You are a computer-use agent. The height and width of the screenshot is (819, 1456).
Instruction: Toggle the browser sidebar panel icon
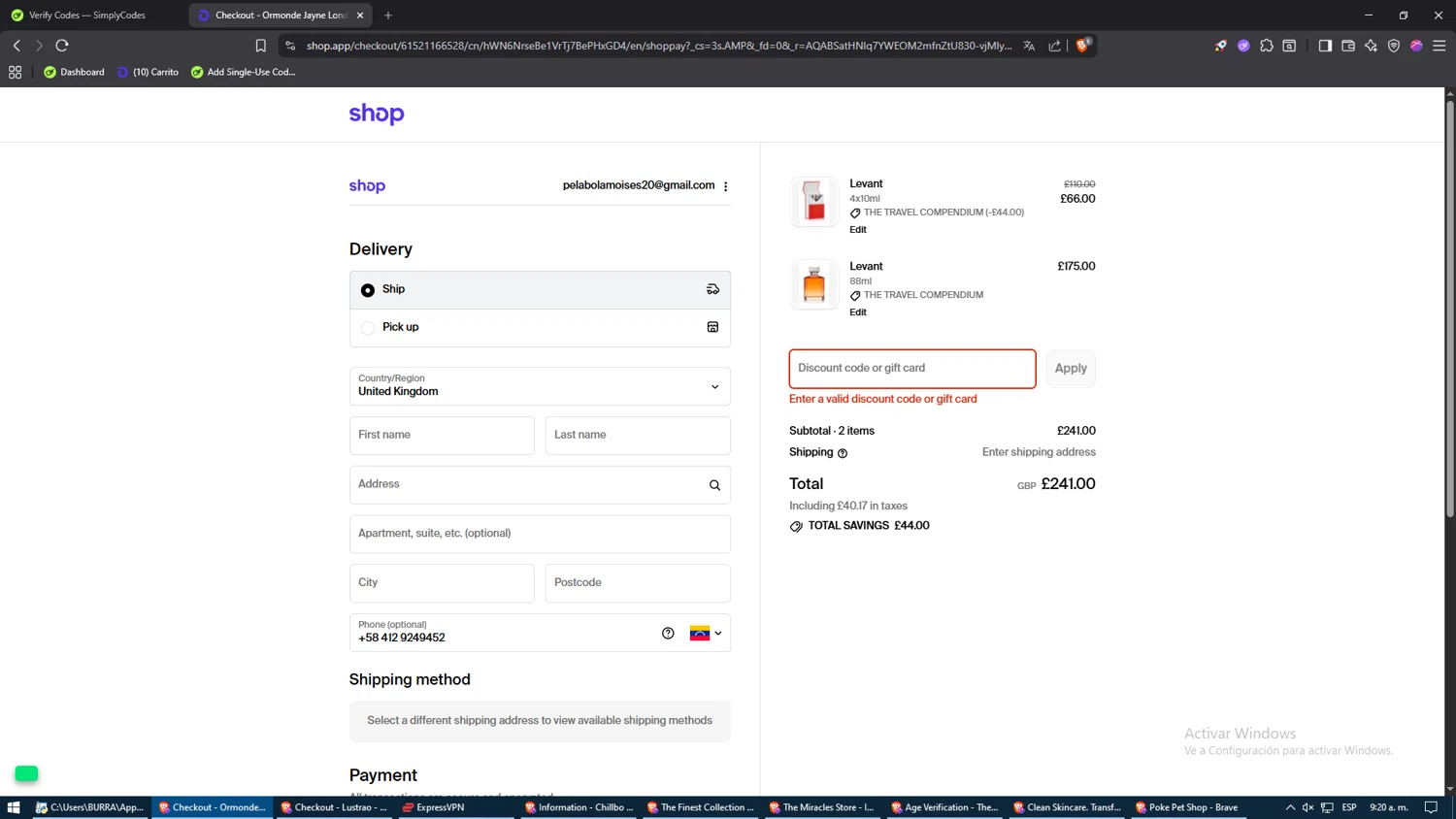click(1325, 46)
